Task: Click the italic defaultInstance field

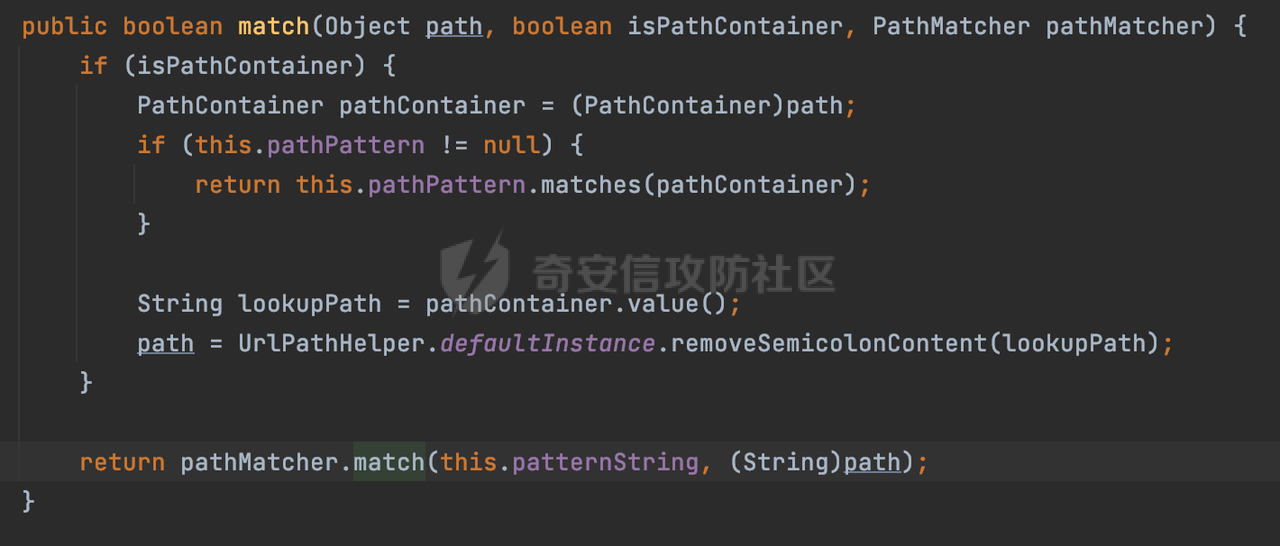Action: pos(547,343)
